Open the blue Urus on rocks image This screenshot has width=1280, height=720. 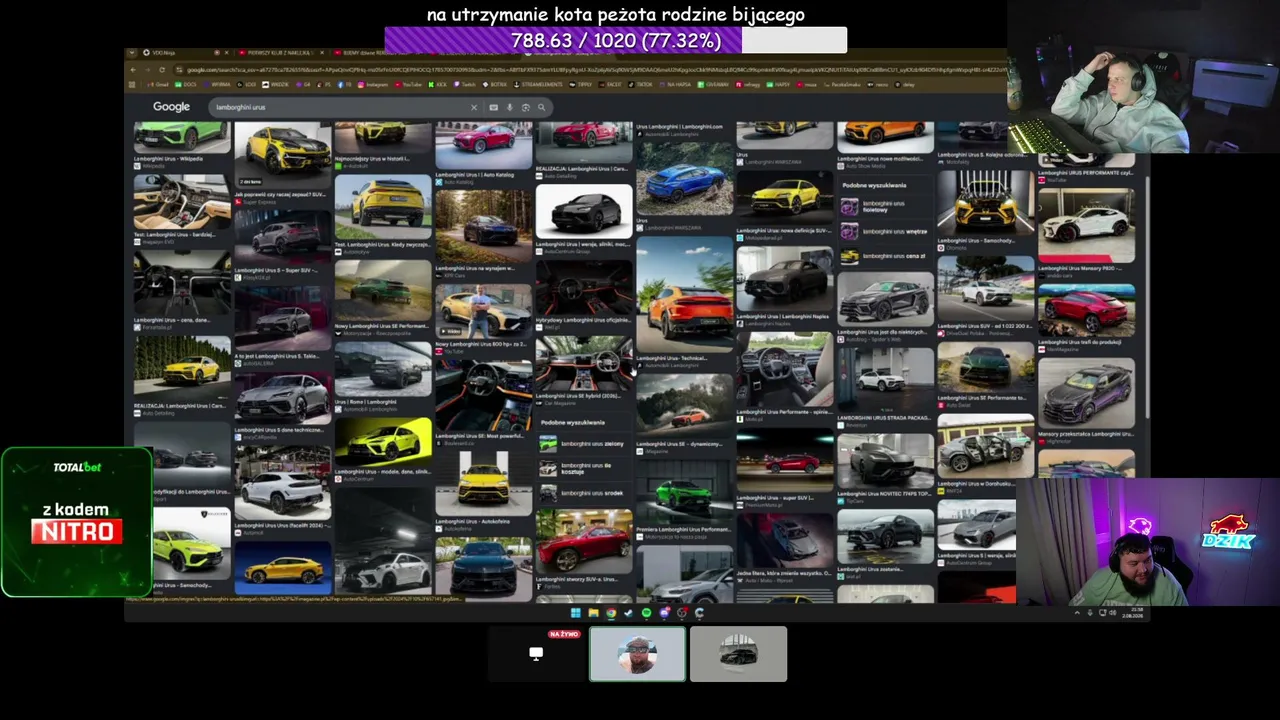click(x=685, y=178)
